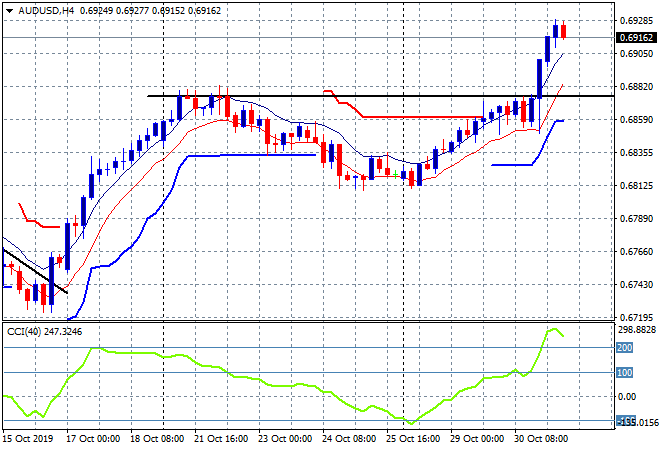Click the 30 Oct 08:00 time label

pos(541,439)
